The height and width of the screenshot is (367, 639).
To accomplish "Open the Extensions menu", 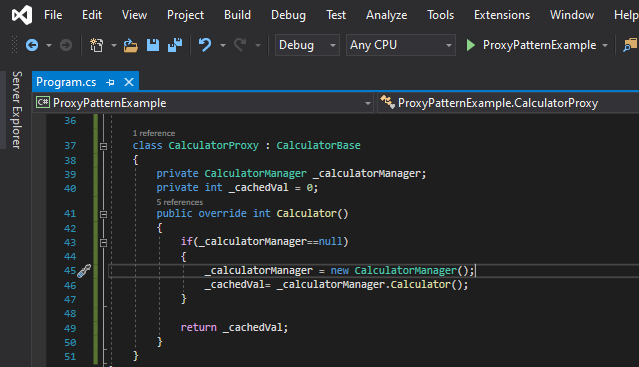I will [502, 15].
